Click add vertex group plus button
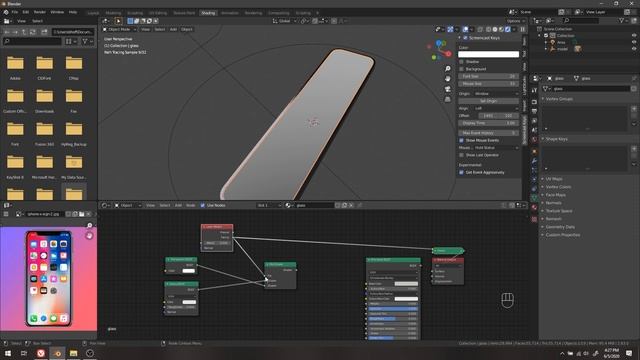 point(634,109)
